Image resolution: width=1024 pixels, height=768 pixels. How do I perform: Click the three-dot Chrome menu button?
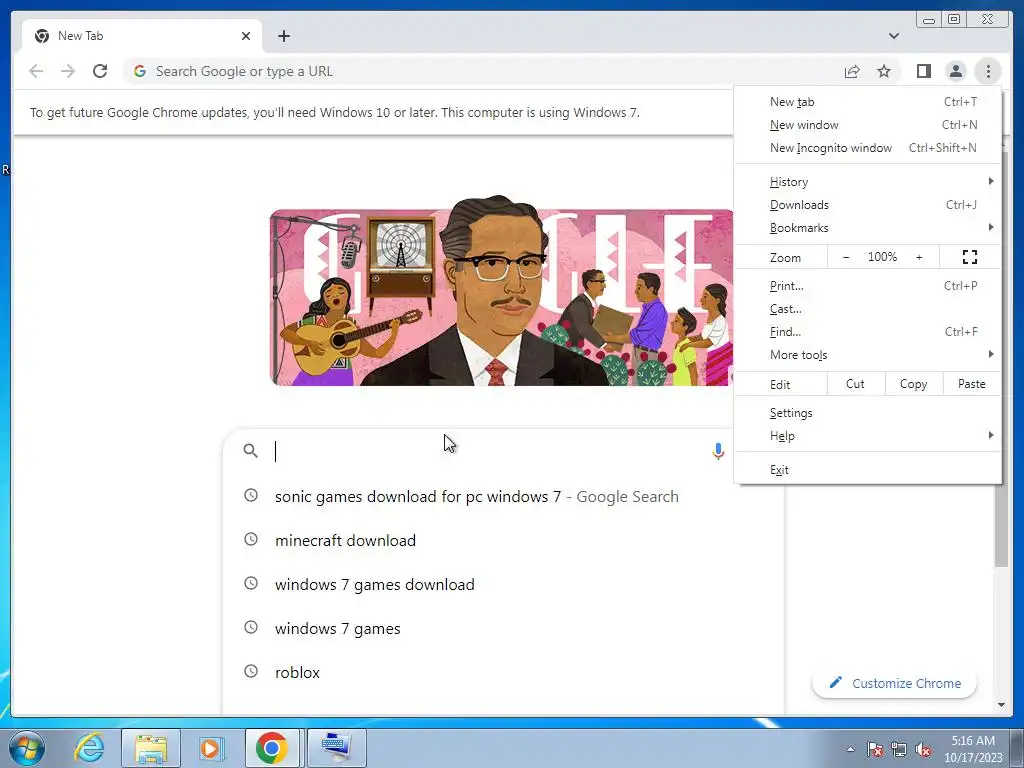pyautogui.click(x=988, y=71)
